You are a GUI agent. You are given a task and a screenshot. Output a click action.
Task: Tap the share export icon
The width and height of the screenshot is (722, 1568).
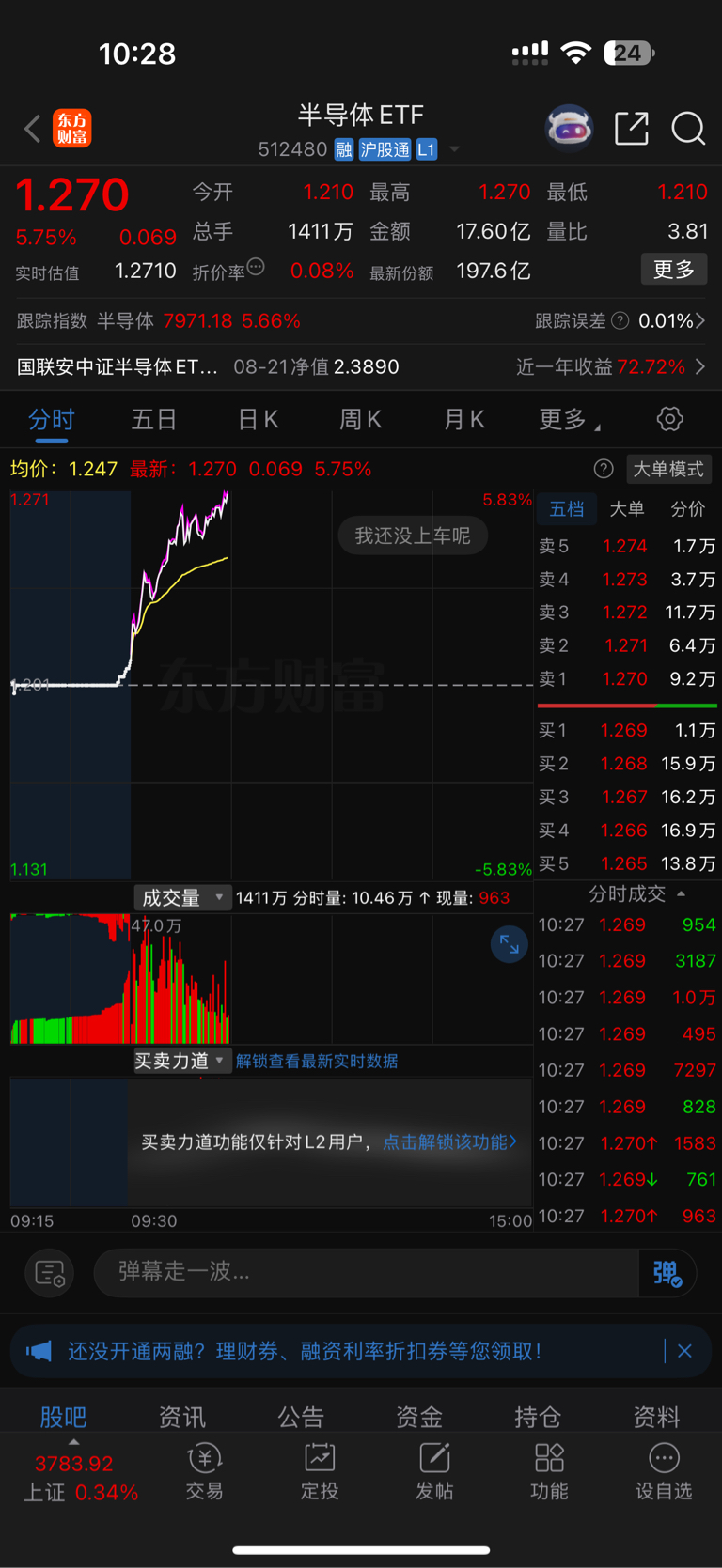tap(632, 128)
